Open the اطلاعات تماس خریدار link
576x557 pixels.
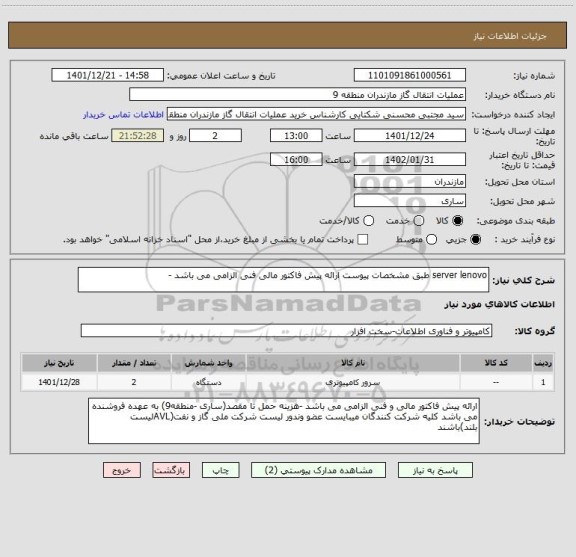click(x=123, y=115)
